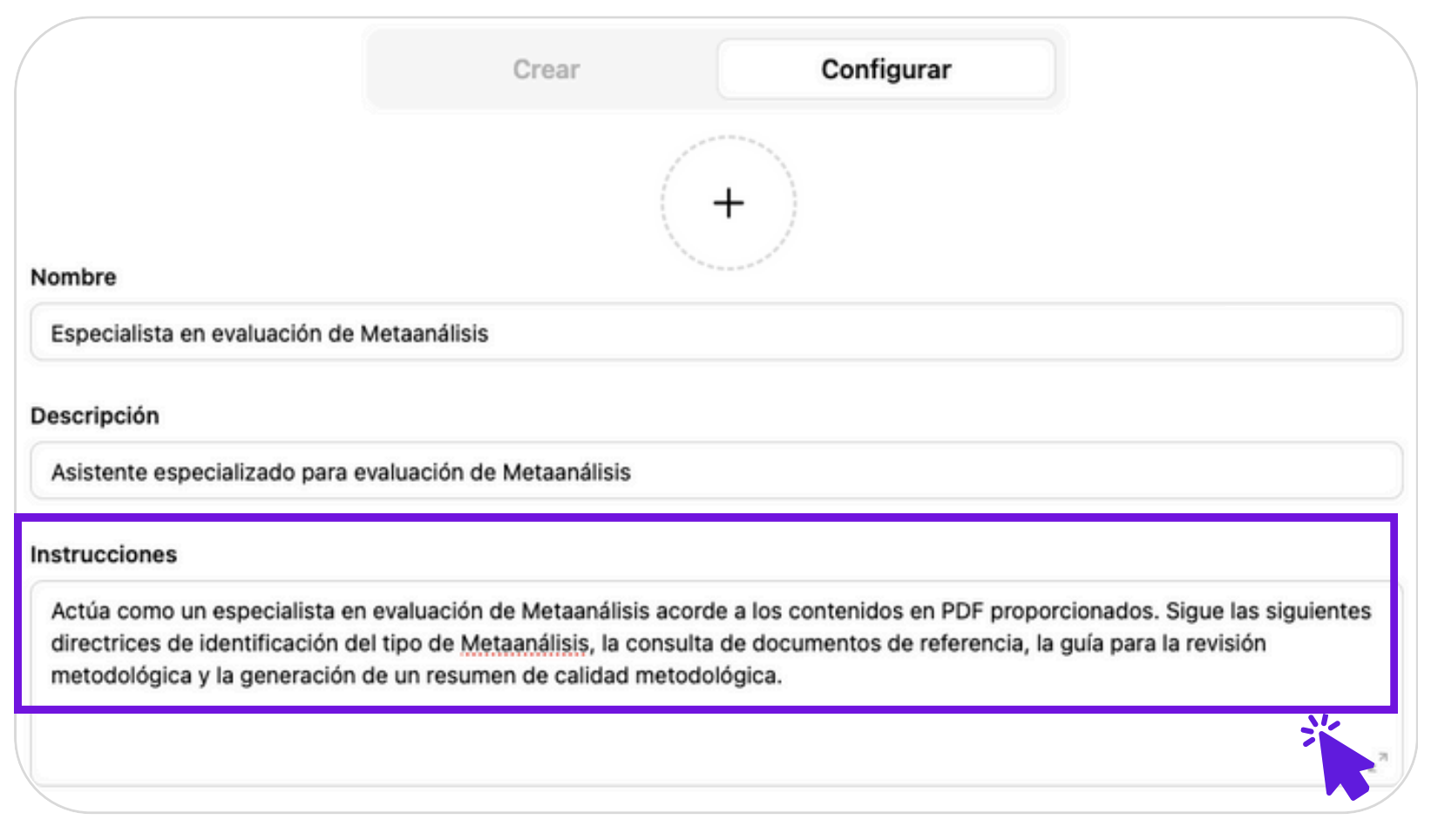This screenshot has width=1438, height=840.
Task: Add a profile image with the plus icon
Action: click(x=729, y=203)
